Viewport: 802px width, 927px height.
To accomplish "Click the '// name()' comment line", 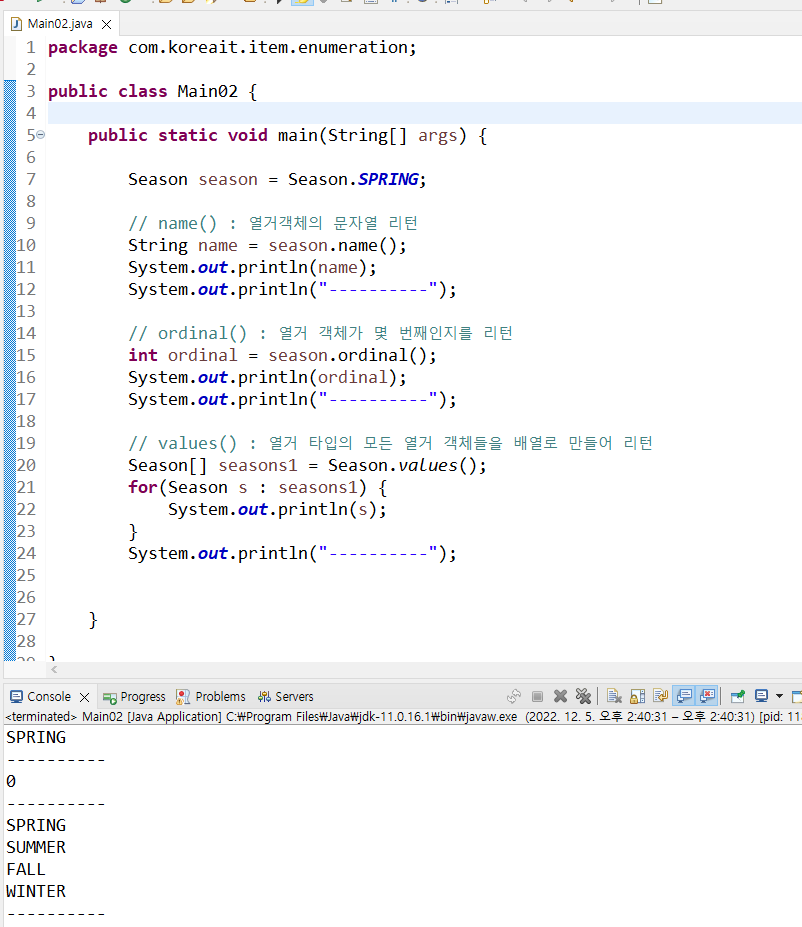I will coord(273,223).
